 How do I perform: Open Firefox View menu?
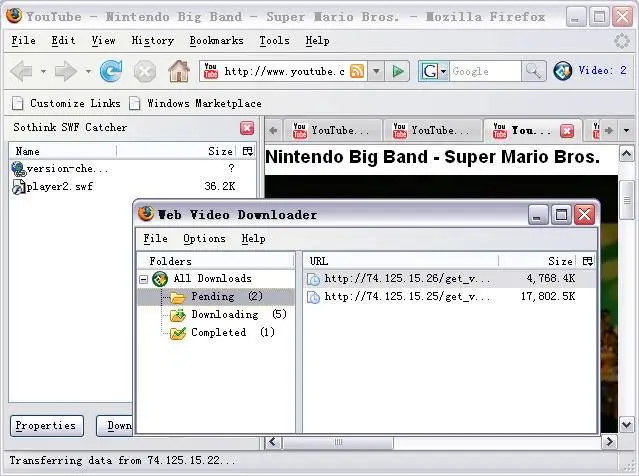tap(103, 41)
